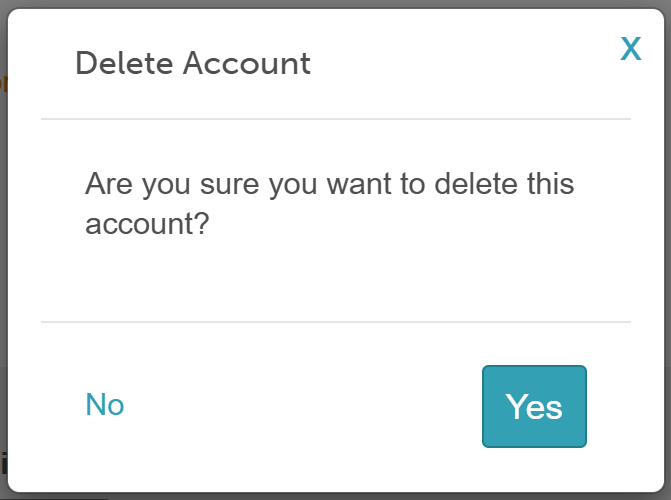The width and height of the screenshot is (671, 500).
Task: Hit the X icon at dialog's top corner
Action: click(x=631, y=48)
